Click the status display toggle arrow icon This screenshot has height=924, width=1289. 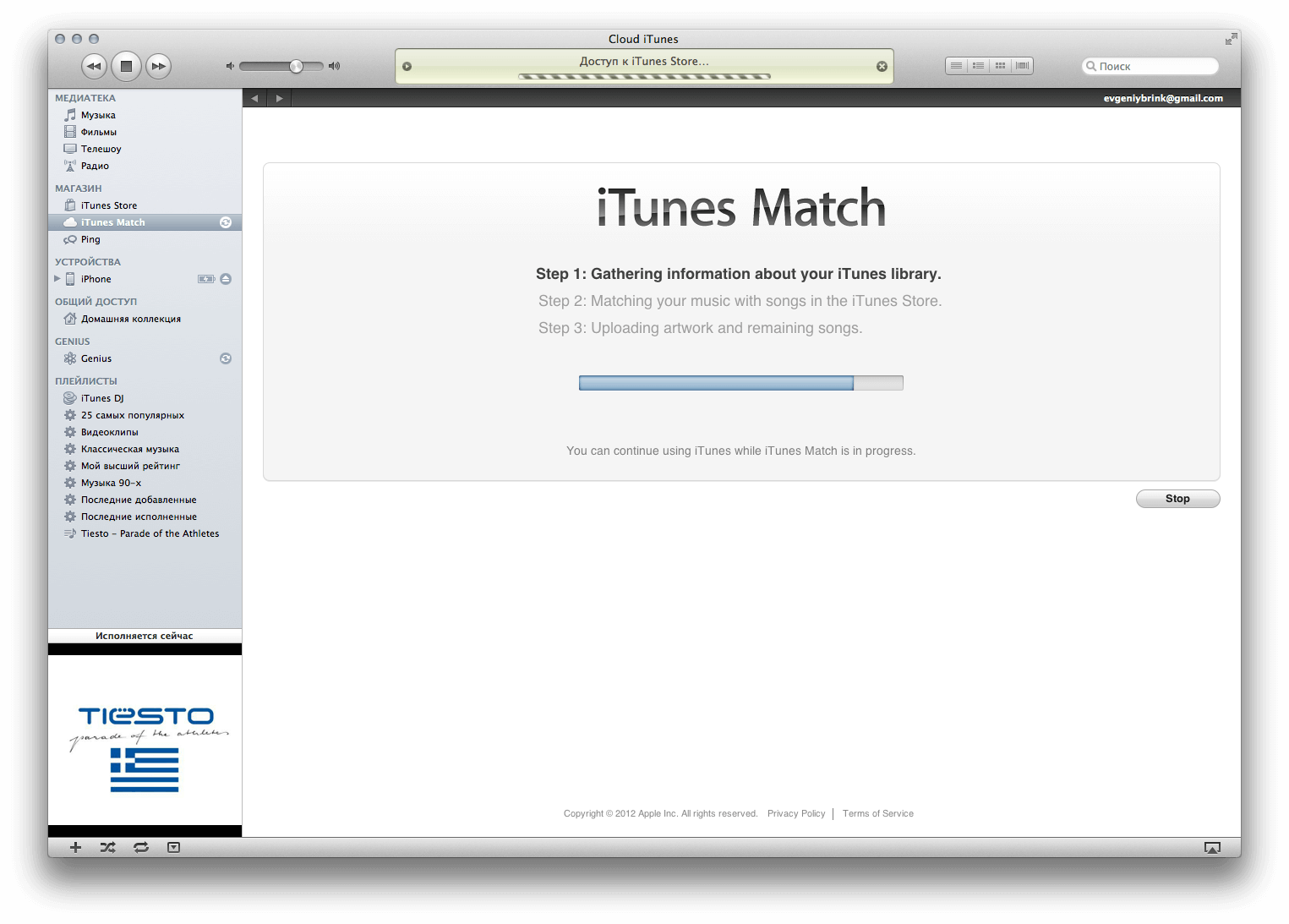point(407,67)
